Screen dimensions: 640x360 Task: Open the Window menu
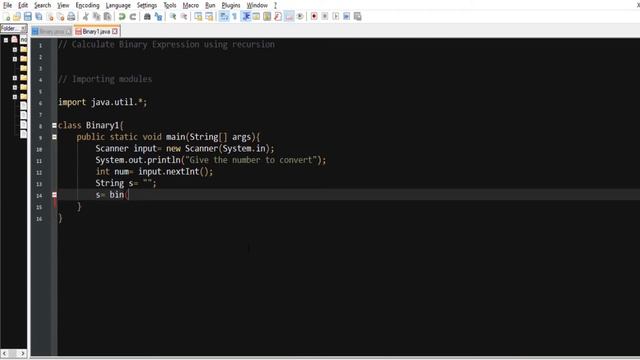(x=257, y=5)
